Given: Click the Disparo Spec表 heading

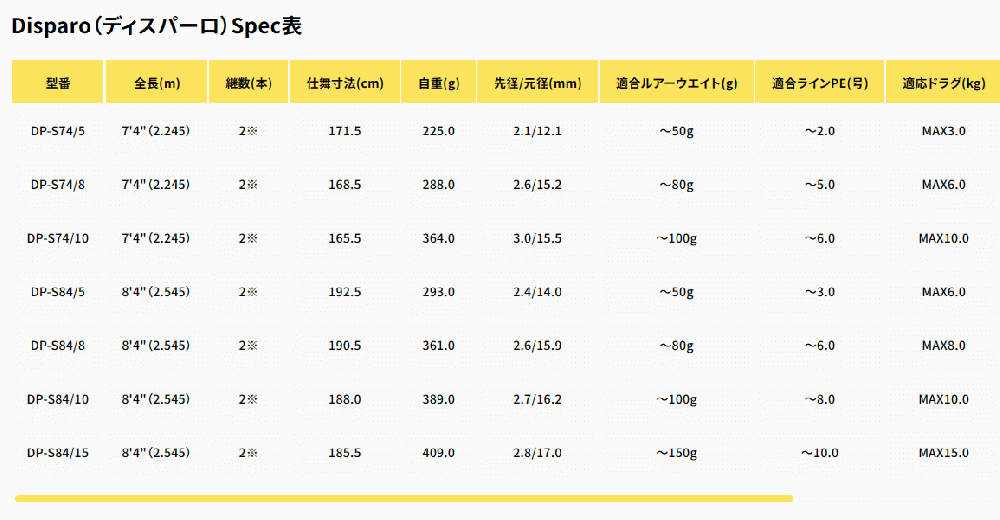Looking at the screenshot, I should click(157, 26).
